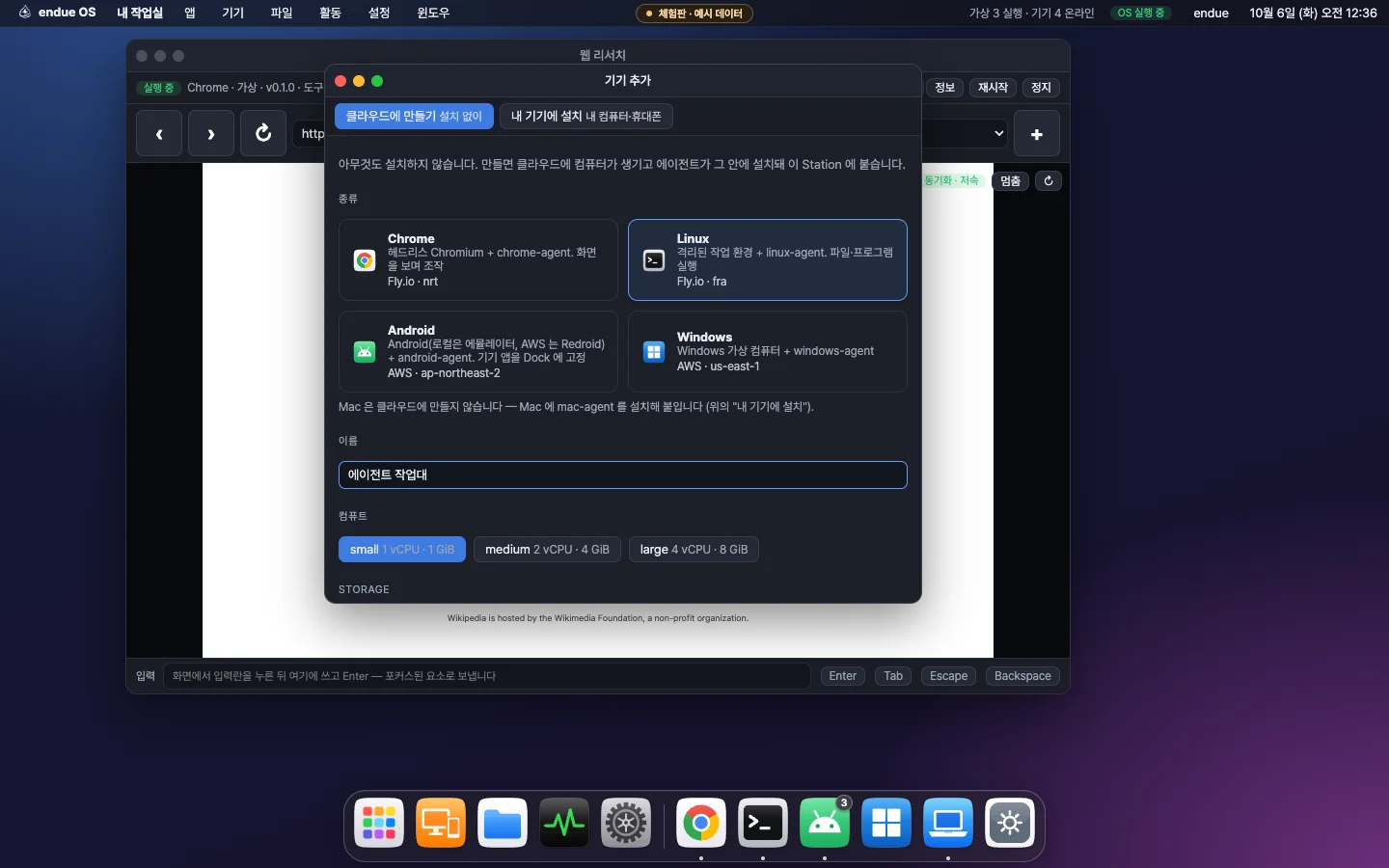Send the Backspace key button
The width and height of the screenshot is (1389, 868).
click(1022, 676)
